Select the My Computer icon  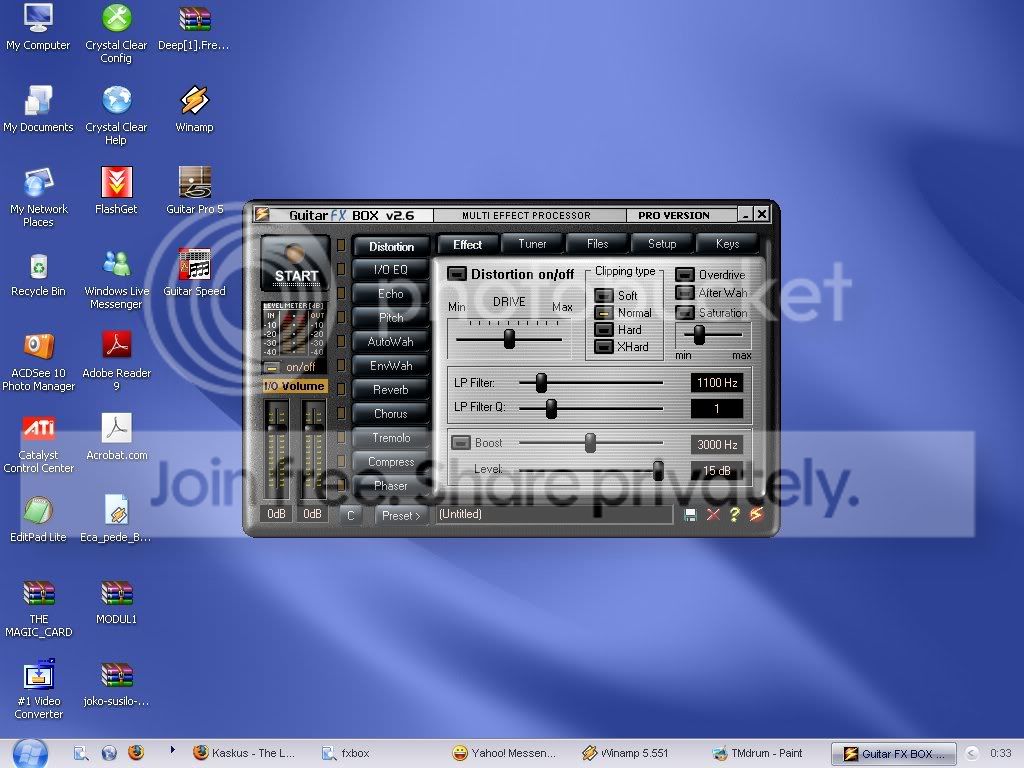tap(38, 27)
